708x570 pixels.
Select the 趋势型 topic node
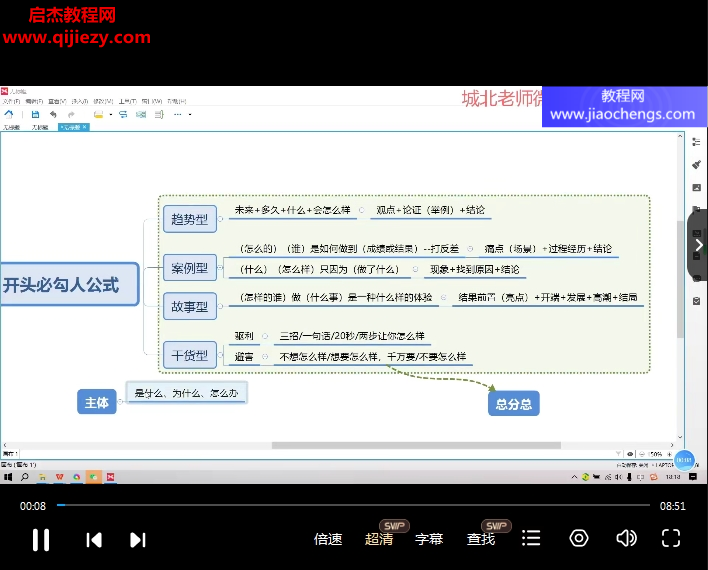click(190, 220)
